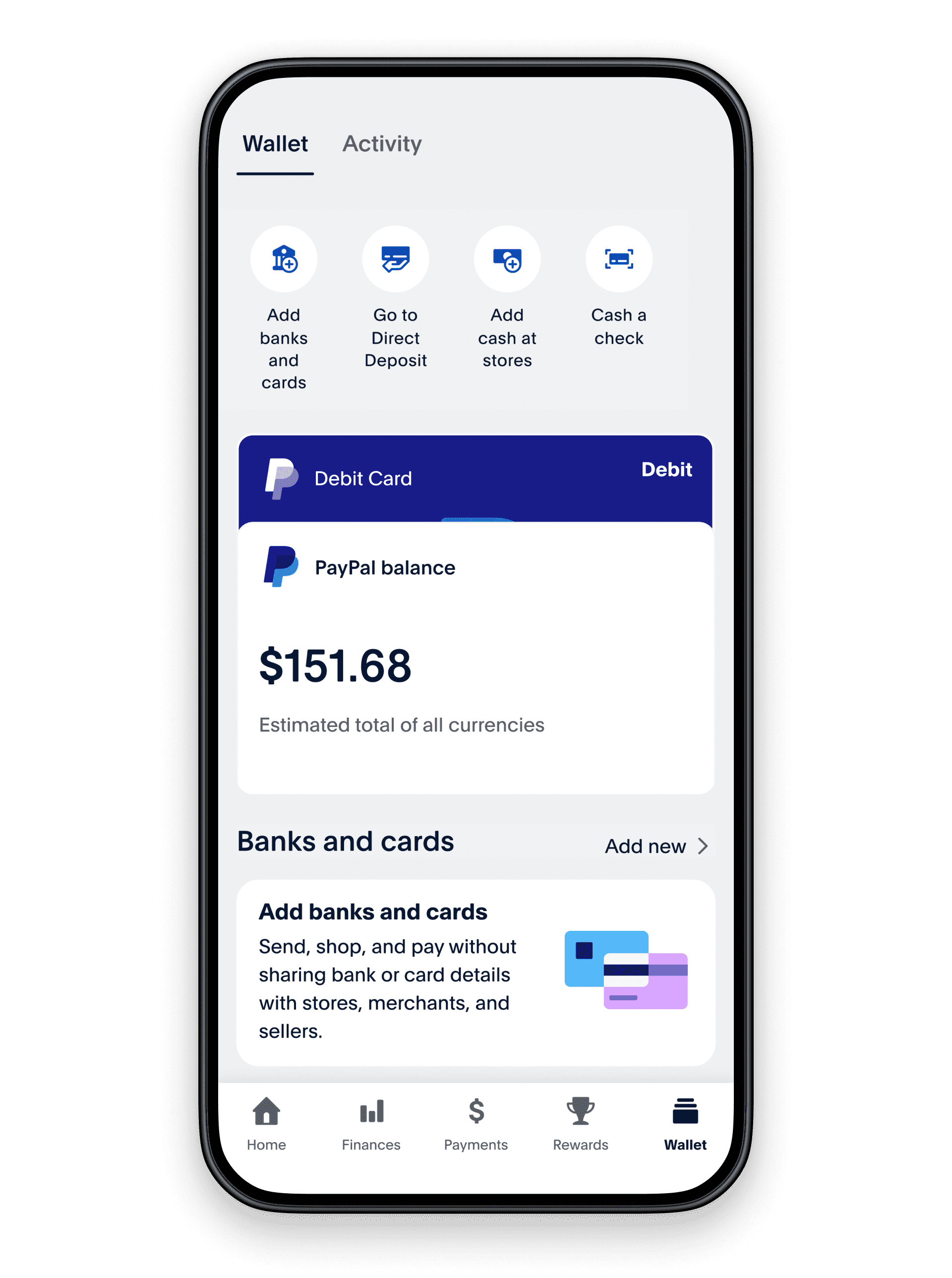Tap the Add banks and cards icon
952x1278 pixels.
(x=284, y=262)
